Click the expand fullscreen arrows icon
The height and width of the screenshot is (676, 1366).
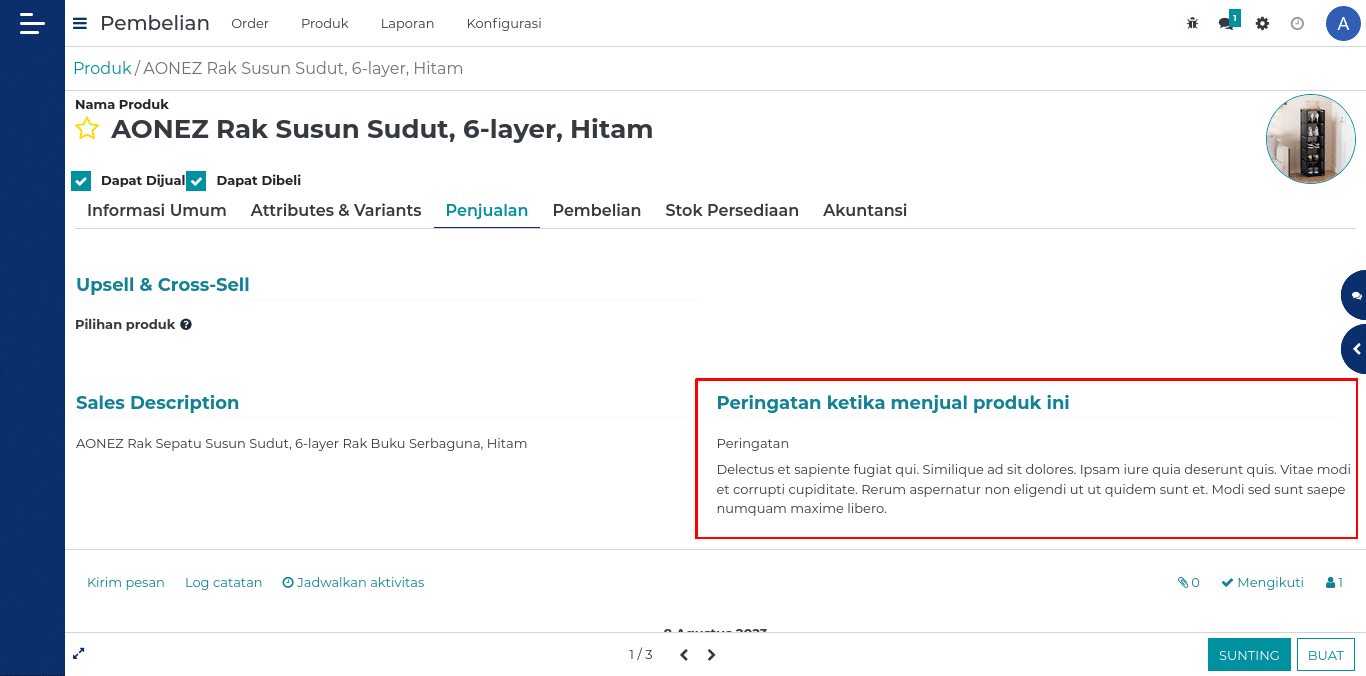click(79, 654)
